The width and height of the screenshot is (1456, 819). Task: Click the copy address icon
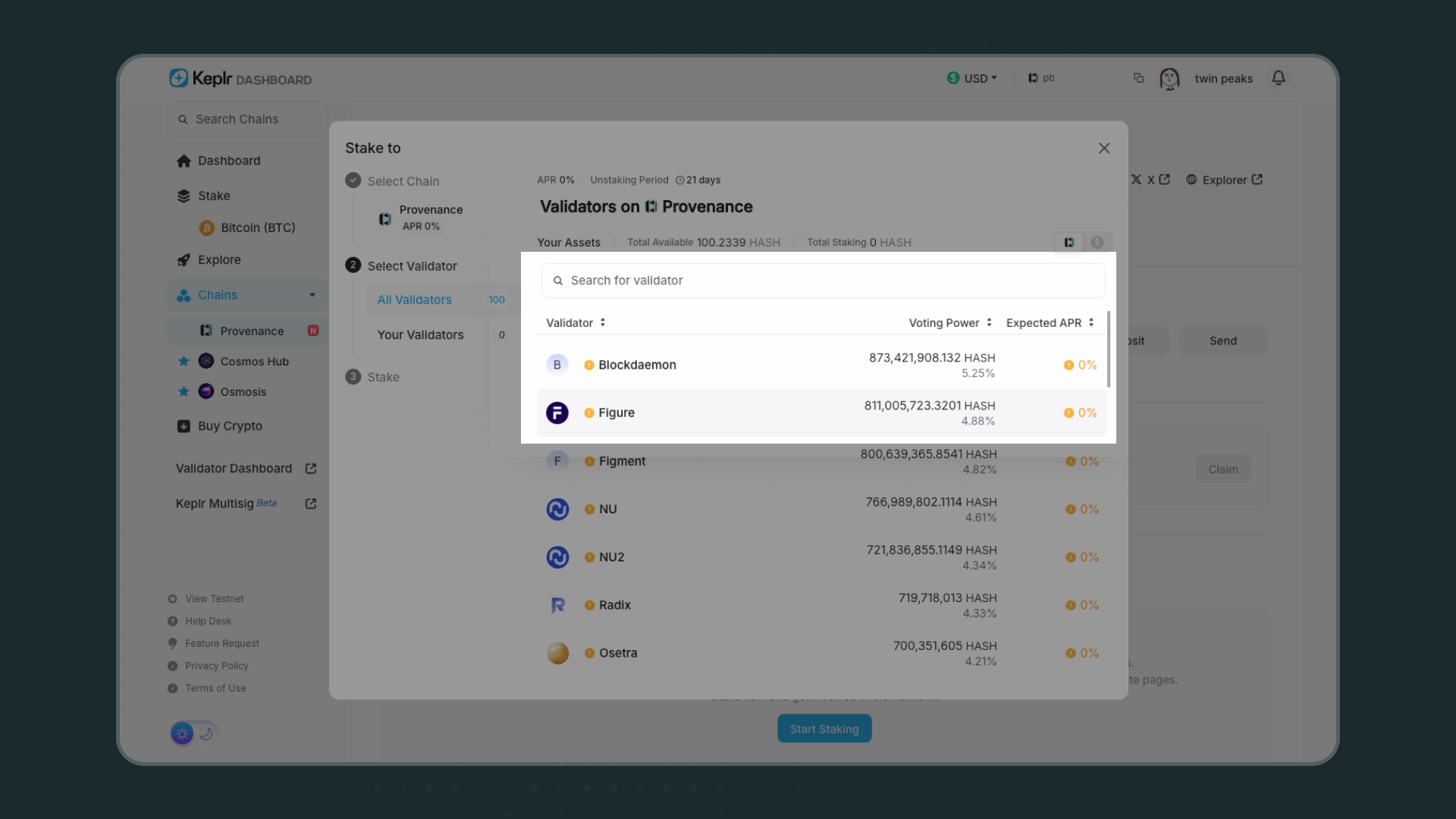tap(1138, 78)
